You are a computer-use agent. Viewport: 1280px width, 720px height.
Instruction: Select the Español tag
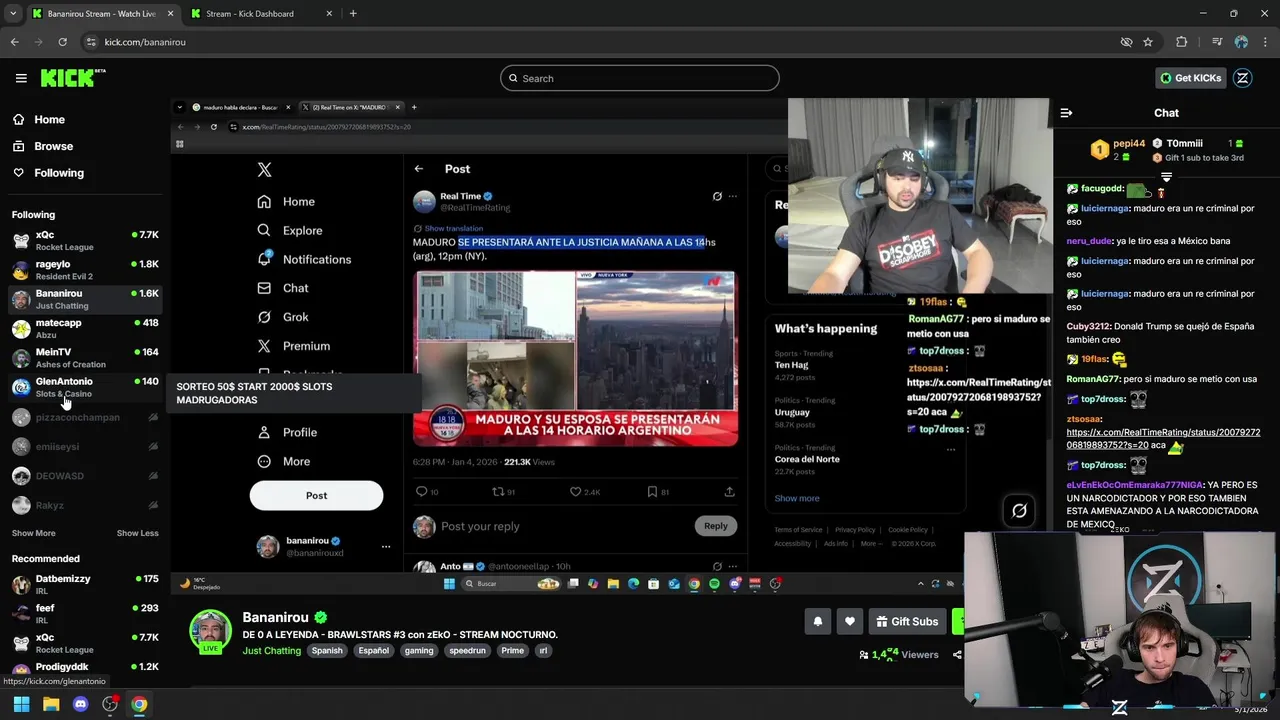[373, 651]
